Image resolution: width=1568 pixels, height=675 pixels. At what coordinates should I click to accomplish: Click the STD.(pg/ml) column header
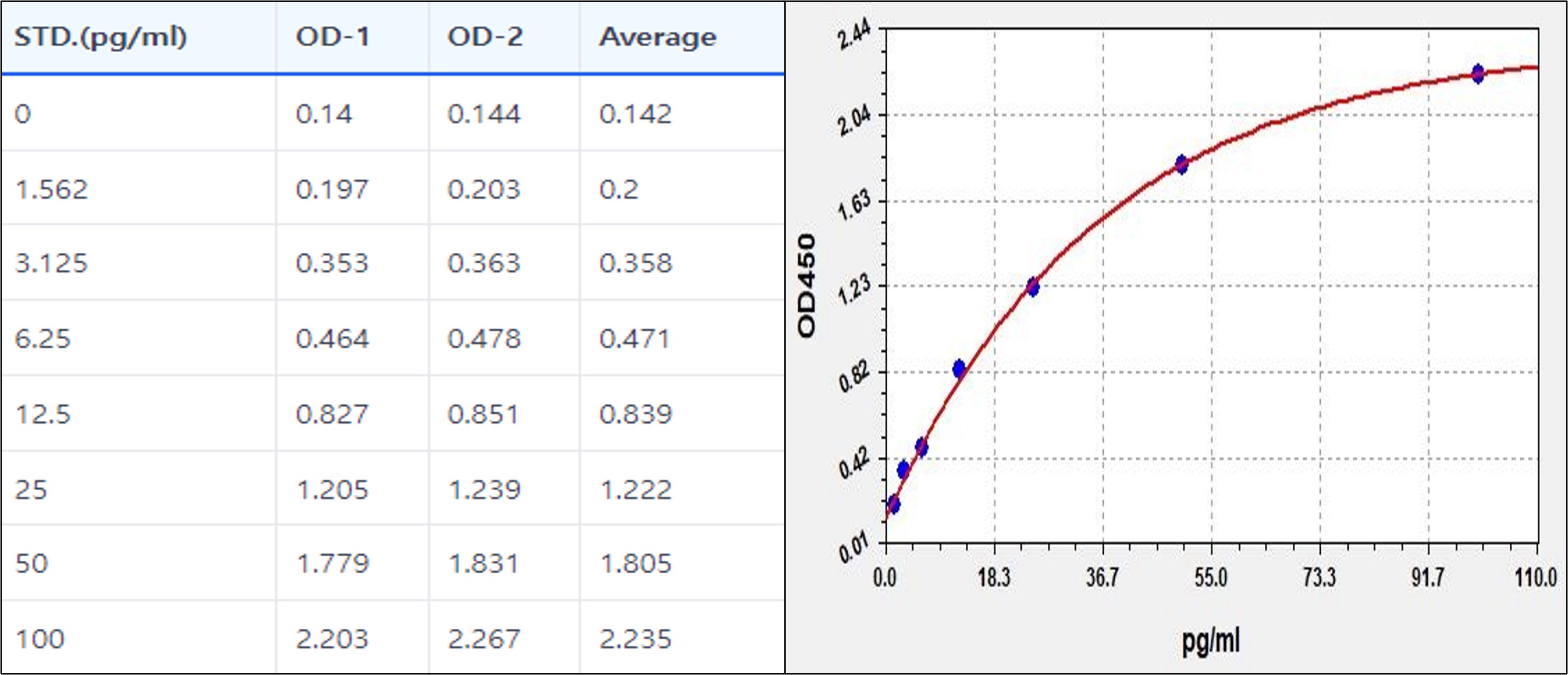pos(101,37)
